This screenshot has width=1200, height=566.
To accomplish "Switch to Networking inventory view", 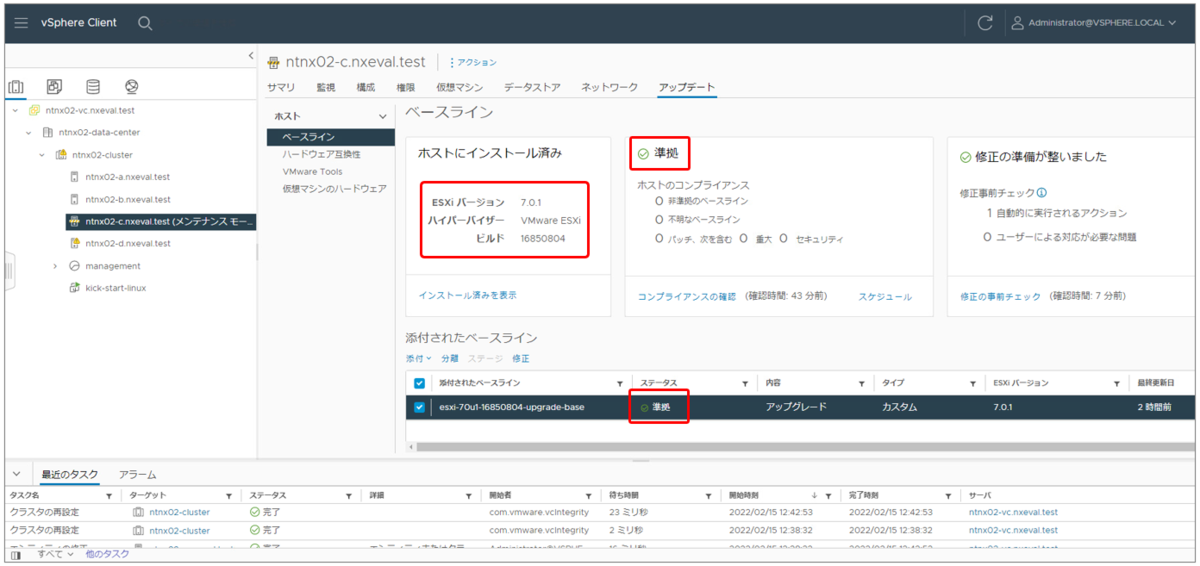I will tap(131, 87).
